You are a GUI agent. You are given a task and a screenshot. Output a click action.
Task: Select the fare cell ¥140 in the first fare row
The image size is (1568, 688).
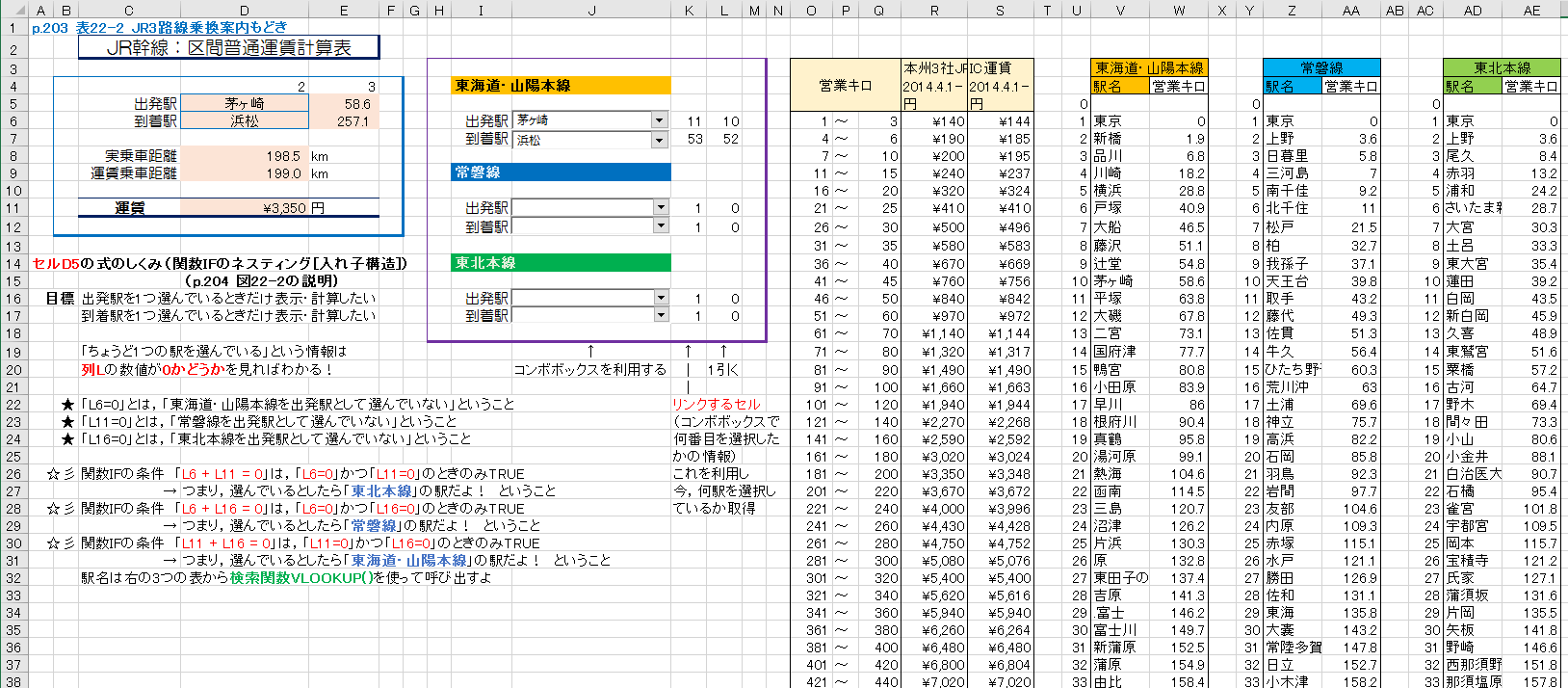(934, 121)
